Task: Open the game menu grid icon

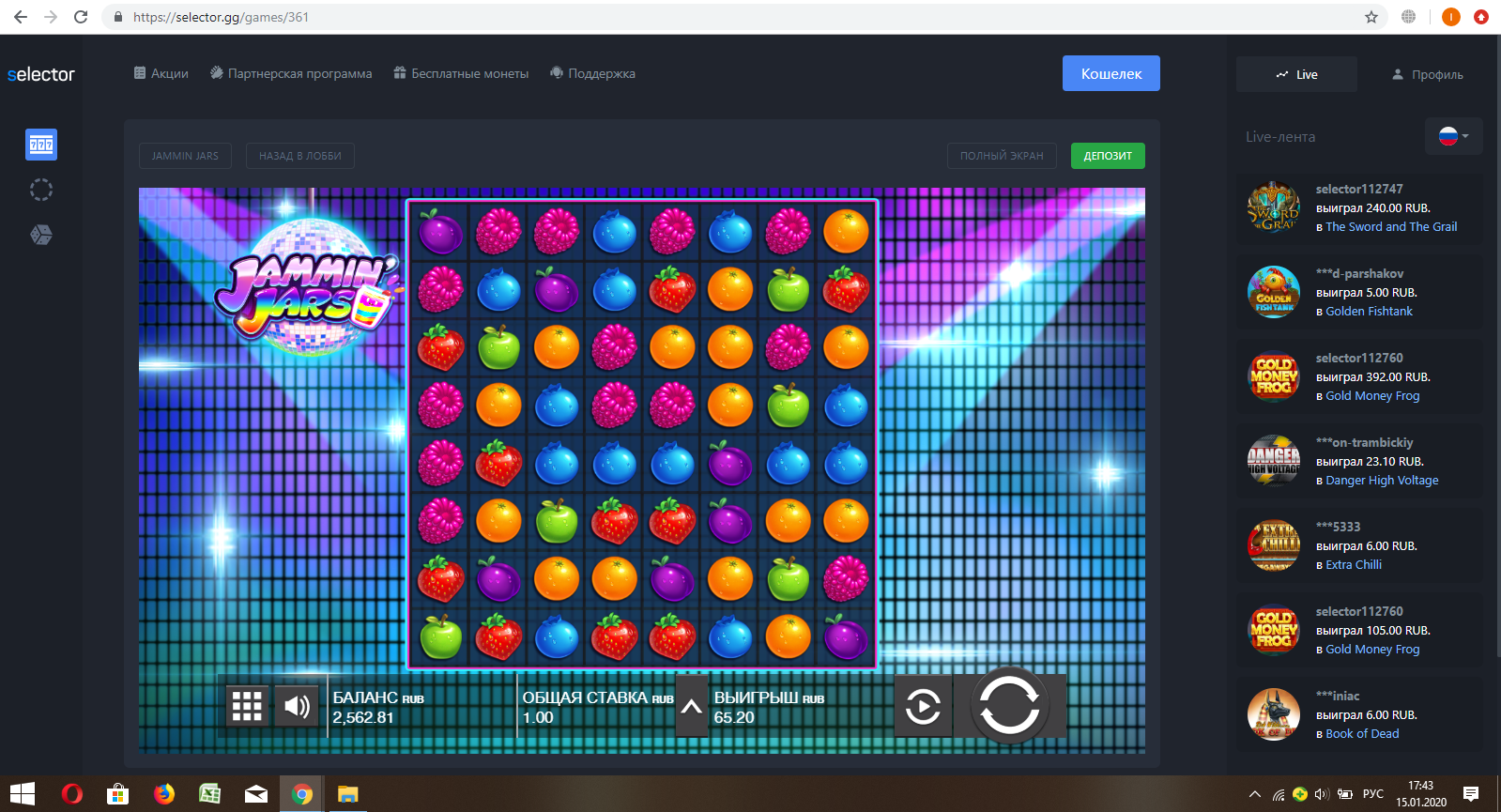Action: point(247,706)
